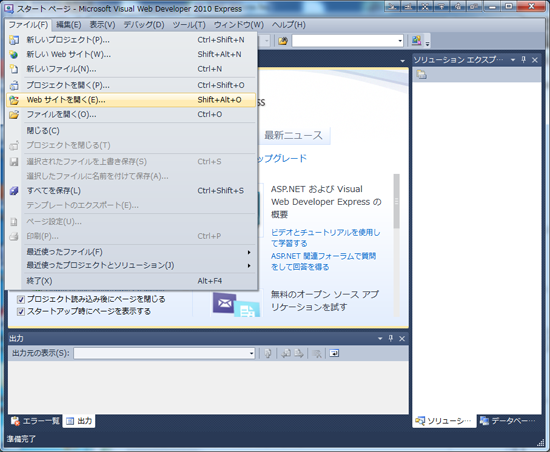Click the New Project icon in File menu
550x452 pixels.
pos(14,40)
